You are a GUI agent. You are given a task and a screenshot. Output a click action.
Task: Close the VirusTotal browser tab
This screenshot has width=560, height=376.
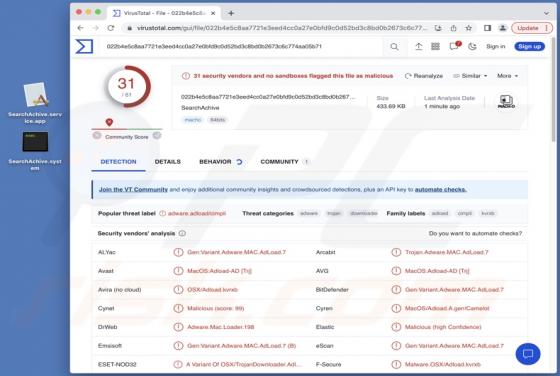pyautogui.click(x=213, y=13)
